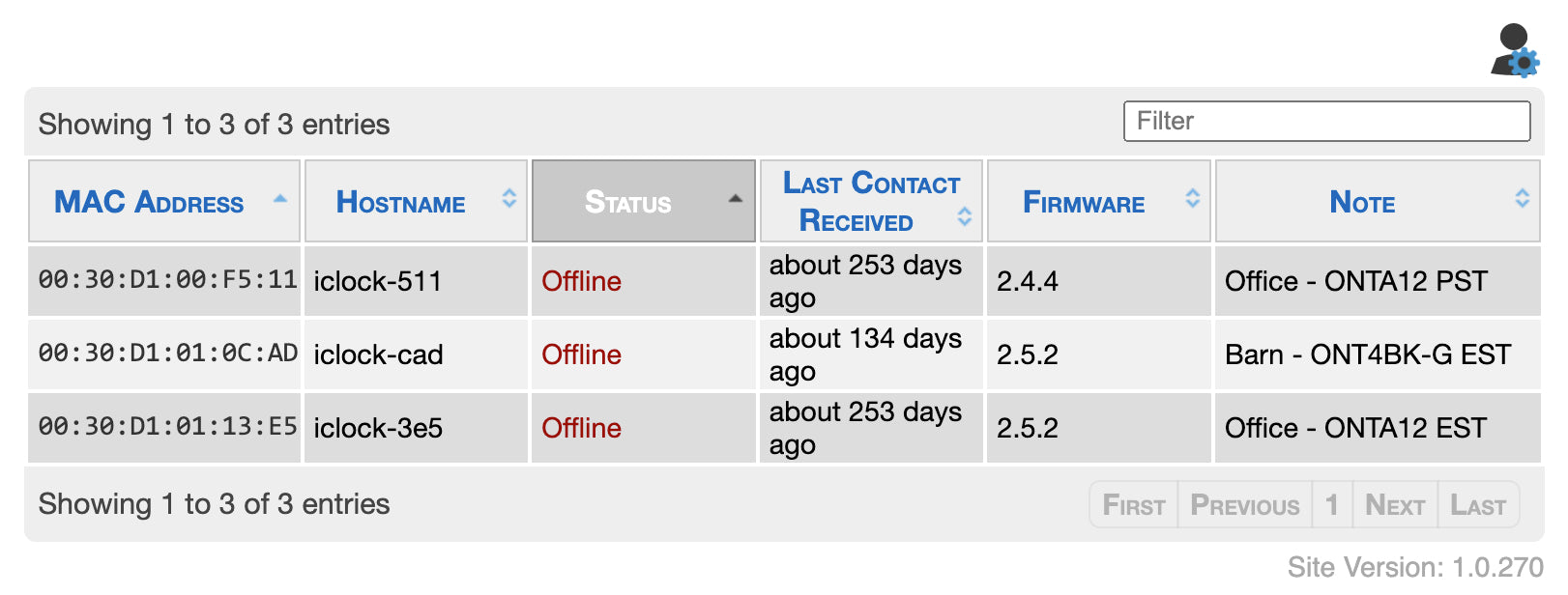The height and width of the screenshot is (595, 1568).
Task: Sort the table by Hostname
Action: [x=401, y=202]
